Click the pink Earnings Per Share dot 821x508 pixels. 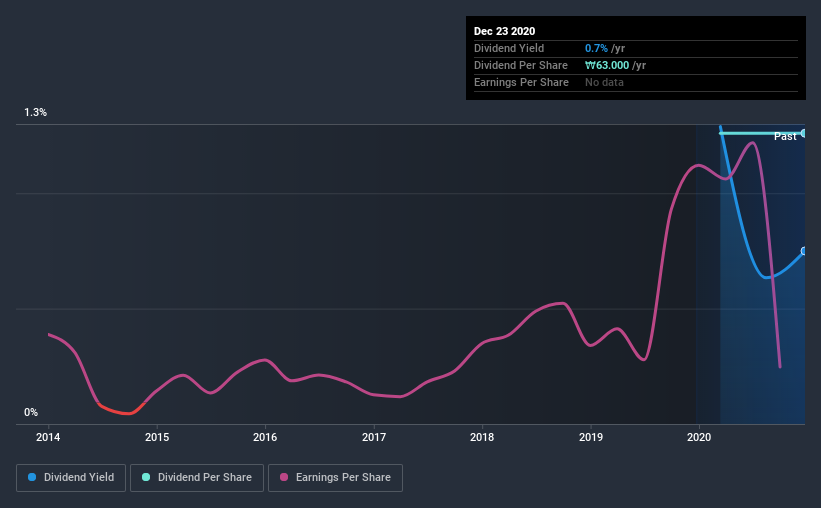284,477
